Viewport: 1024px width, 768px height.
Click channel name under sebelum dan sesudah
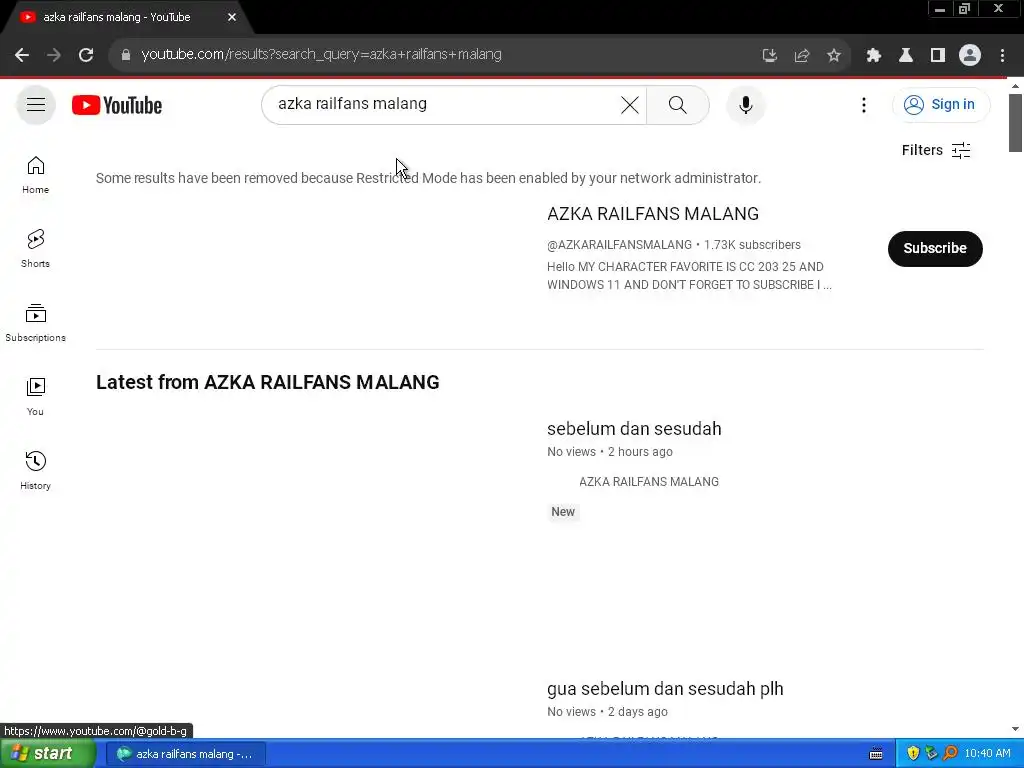point(648,481)
